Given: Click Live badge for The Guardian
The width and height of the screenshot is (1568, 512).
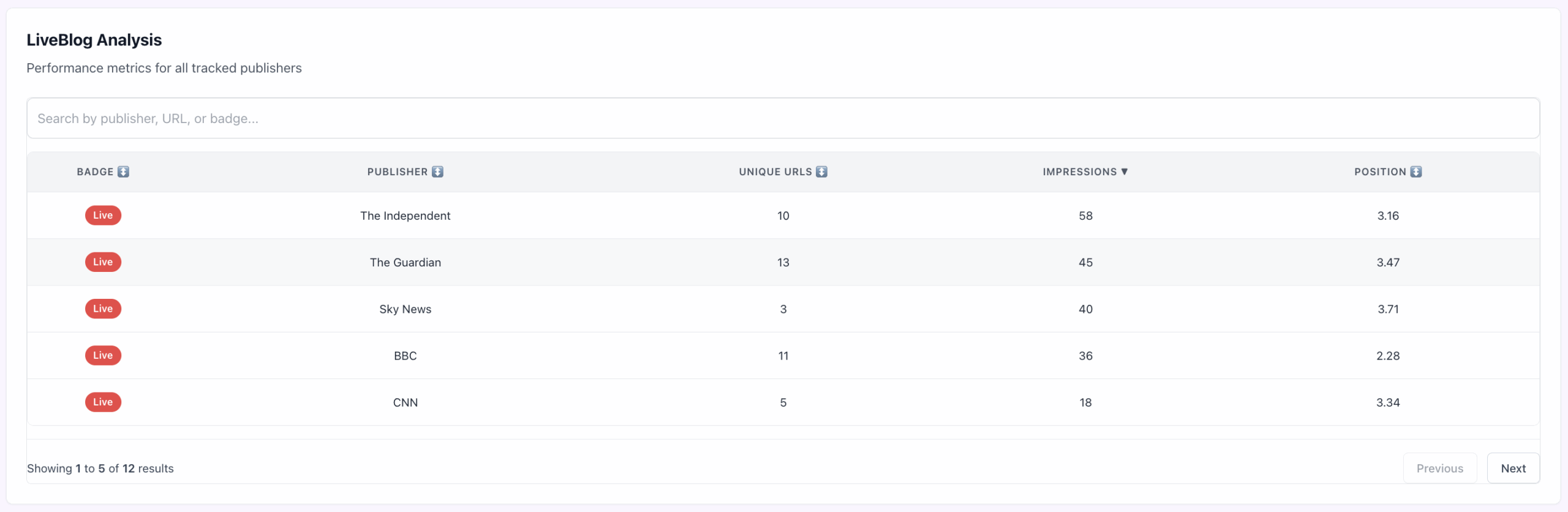Looking at the screenshot, I should coord(103,262).
